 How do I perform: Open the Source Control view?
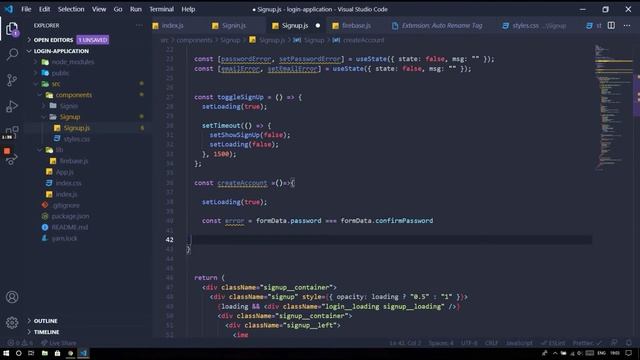pyautogui.click(x=12, y=80)
